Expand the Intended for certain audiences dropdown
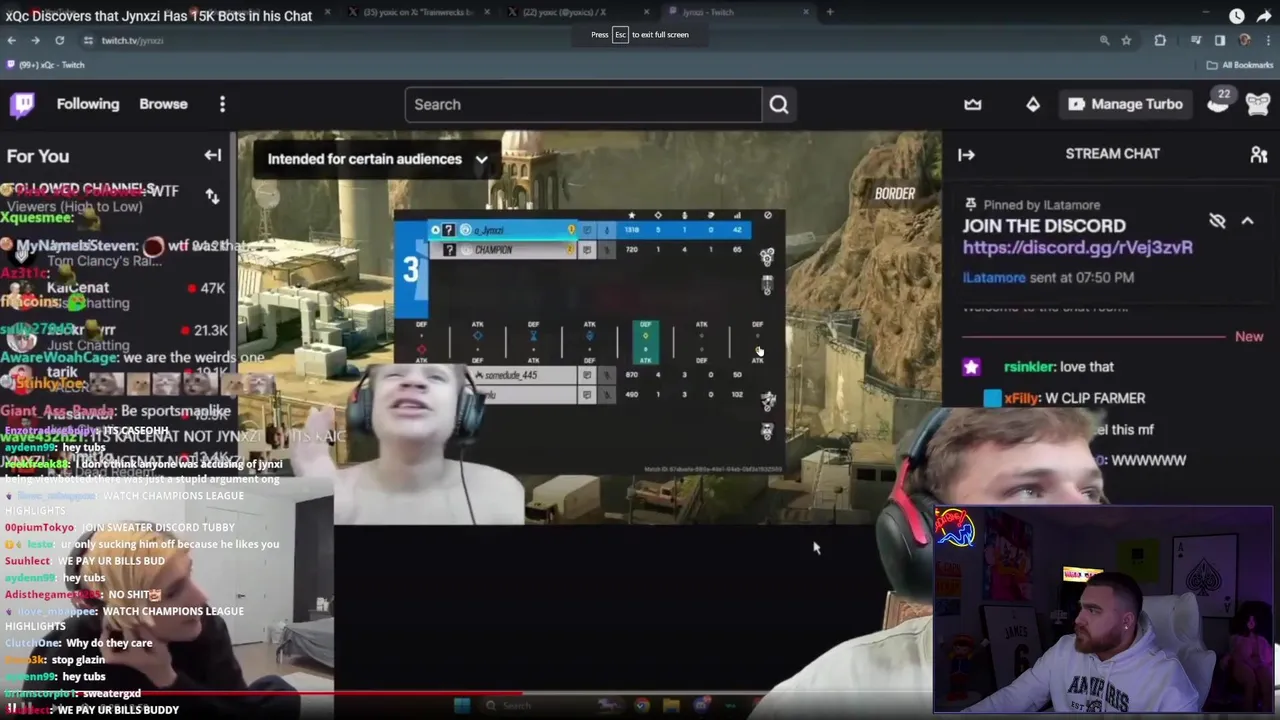The width and height of the screenshot is (1280, 720). (377, 159)
